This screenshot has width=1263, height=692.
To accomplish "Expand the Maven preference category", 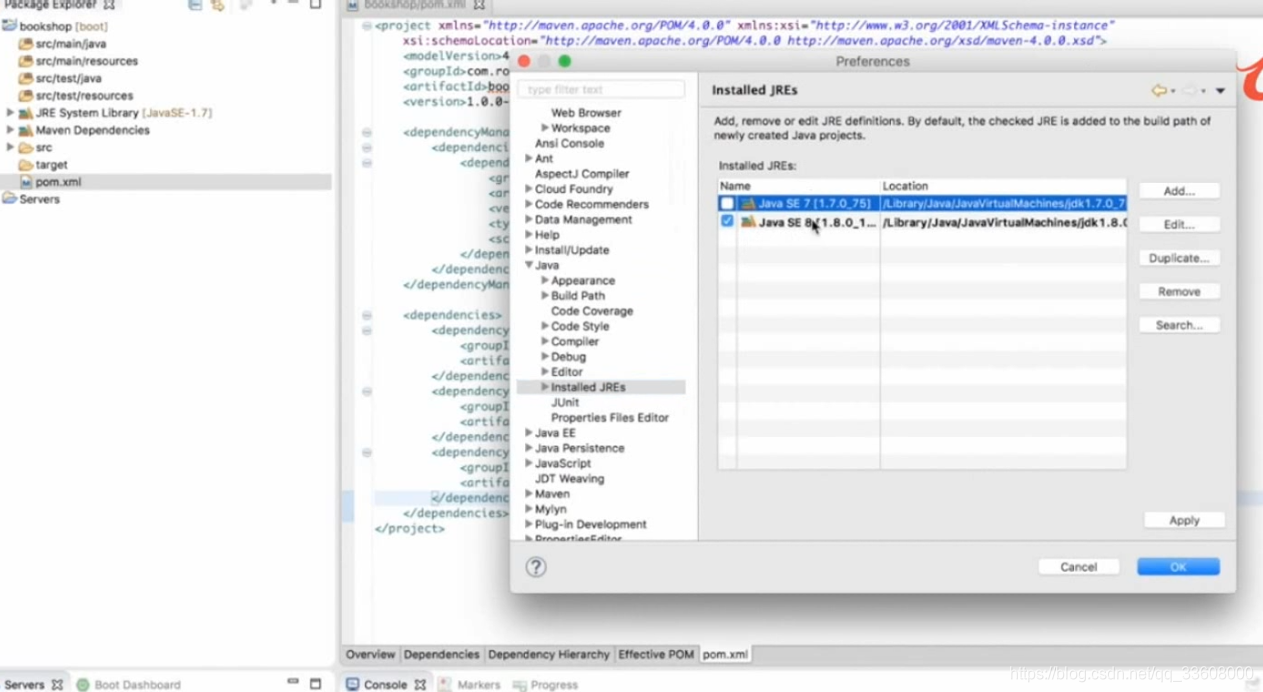I will pyautogui.click(x=529, y=493).
